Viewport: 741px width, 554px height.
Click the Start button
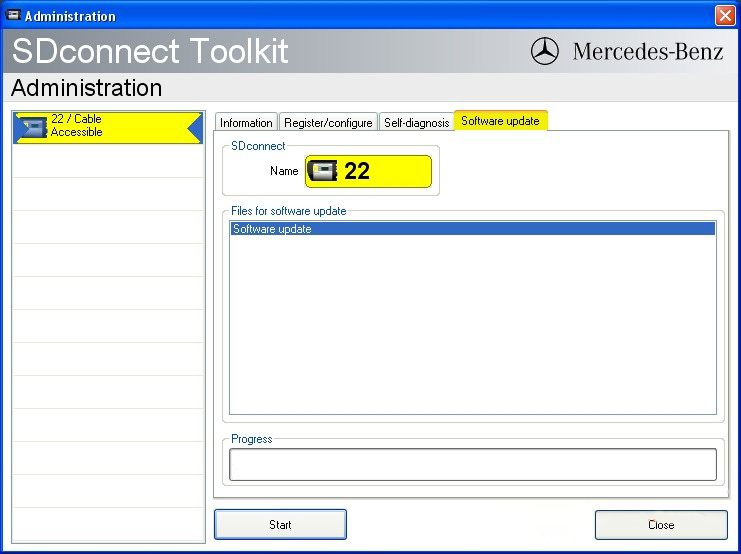click(280, 524)
